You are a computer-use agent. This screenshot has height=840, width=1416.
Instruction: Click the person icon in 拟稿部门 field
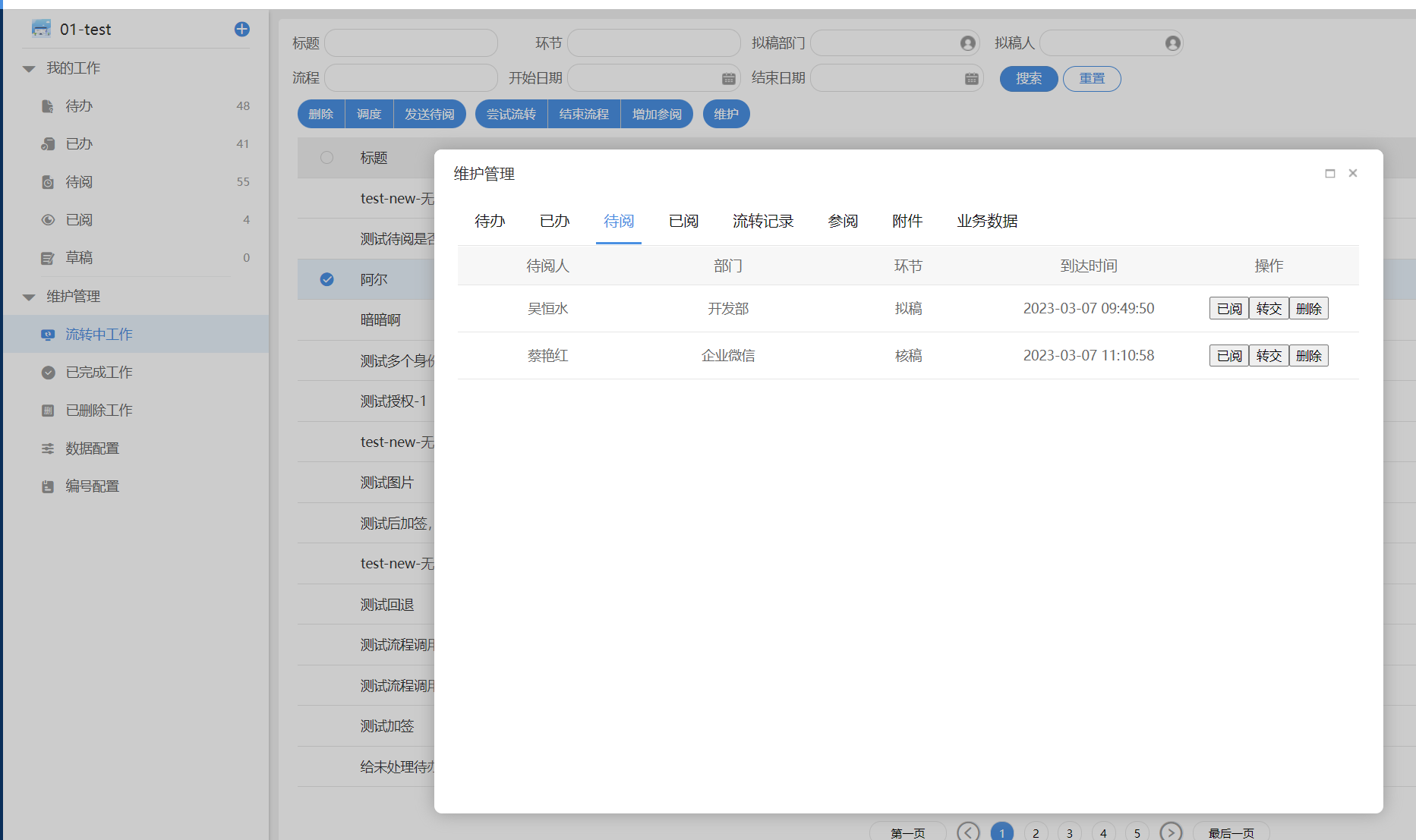click(967, 43)
